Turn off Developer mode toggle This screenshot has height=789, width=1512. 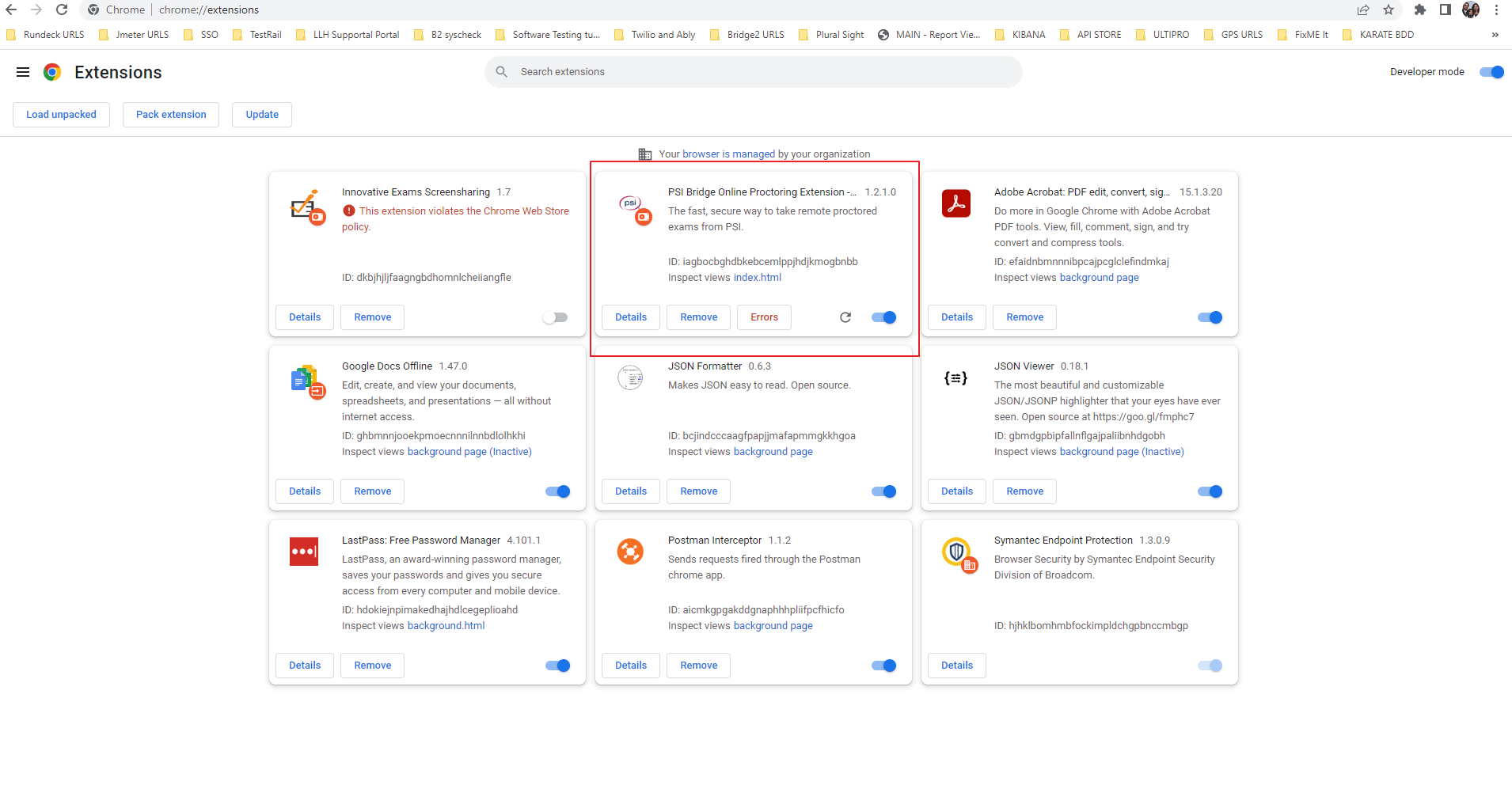1491,72
